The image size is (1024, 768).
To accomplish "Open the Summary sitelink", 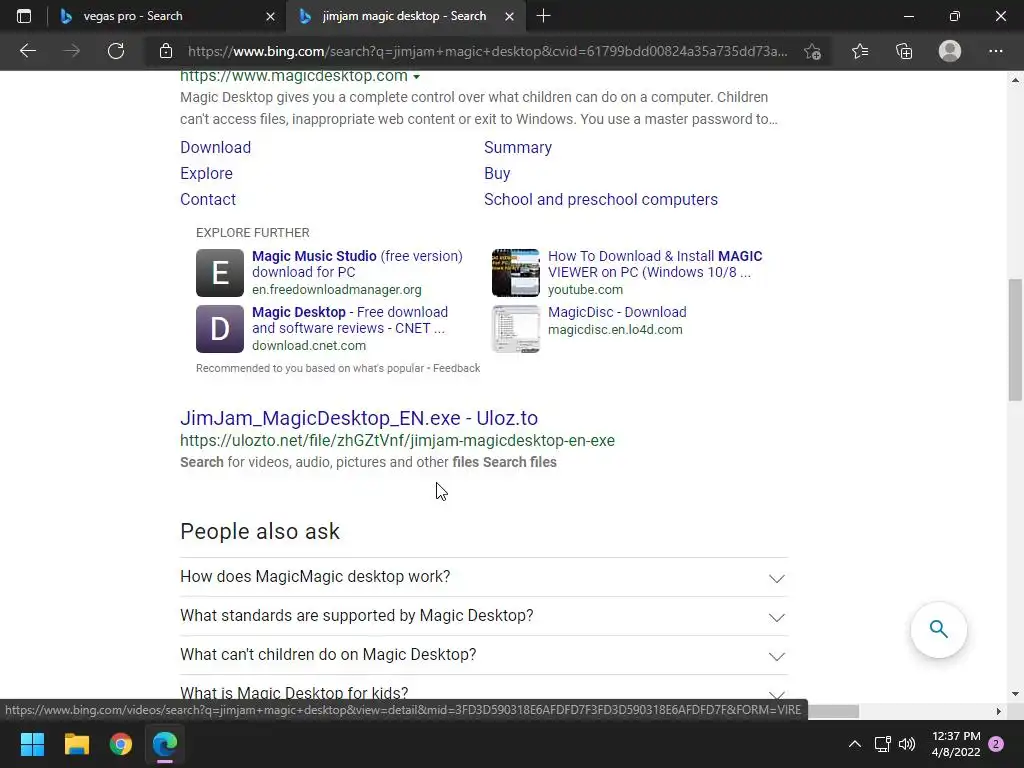I will coord(518,148).
